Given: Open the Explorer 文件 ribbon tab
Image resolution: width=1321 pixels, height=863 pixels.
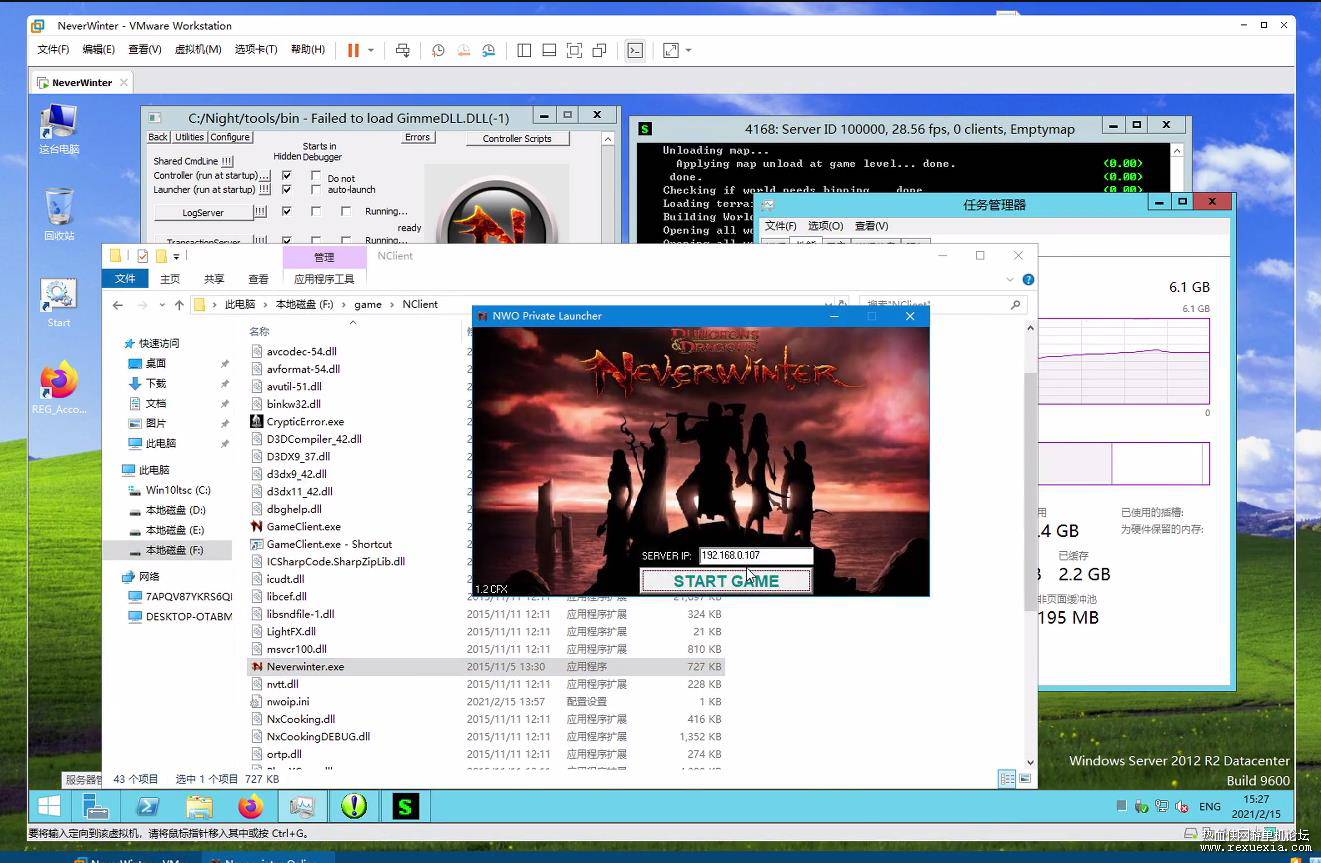Looking at the screenshot, I should pos(125,279).
